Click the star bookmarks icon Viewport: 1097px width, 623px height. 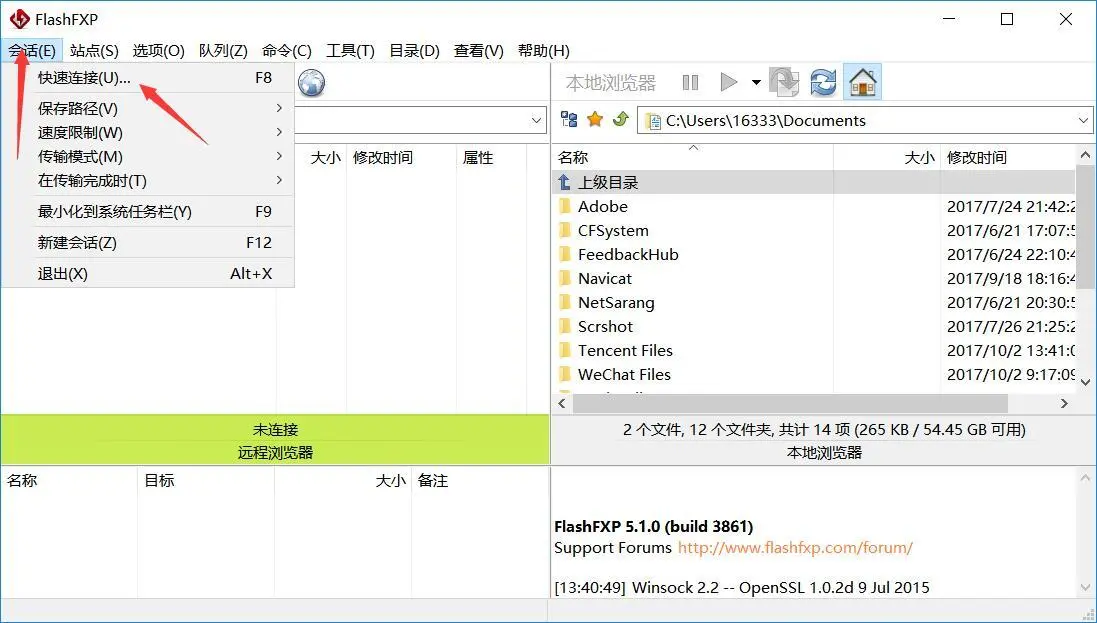pos(595,120)
